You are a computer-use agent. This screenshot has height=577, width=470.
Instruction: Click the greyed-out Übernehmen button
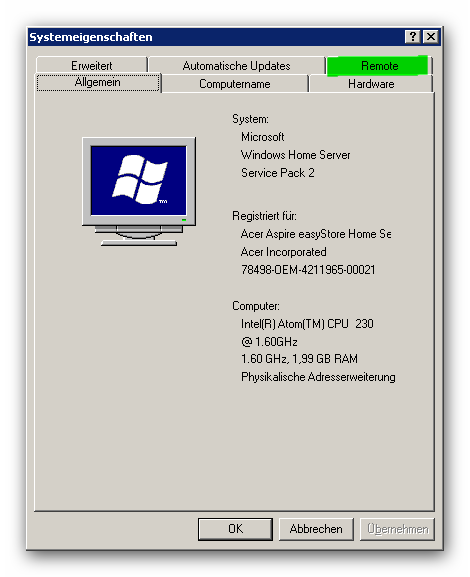pyautogui.click(x=397, y=529)
